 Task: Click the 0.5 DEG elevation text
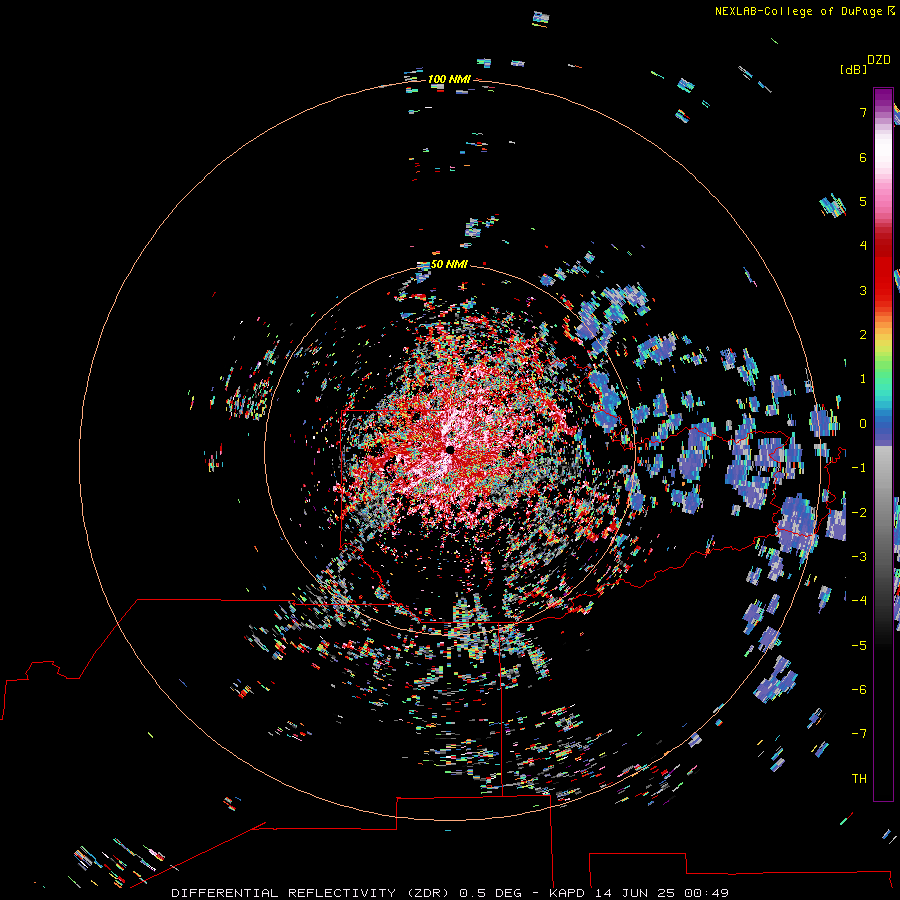(490, 893)
